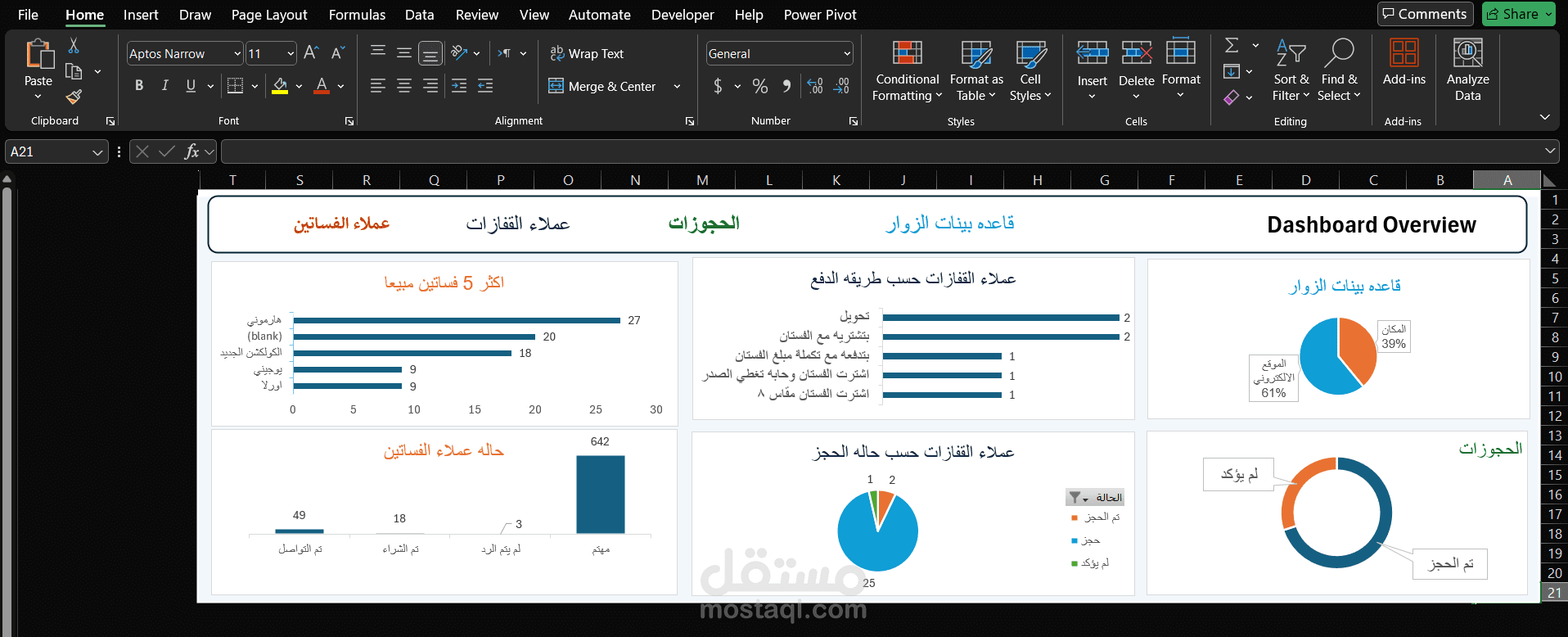The width and height of the screenshot is (1568, 637).
Task: Click Increase Decimal icon
Action: (815, 86)
